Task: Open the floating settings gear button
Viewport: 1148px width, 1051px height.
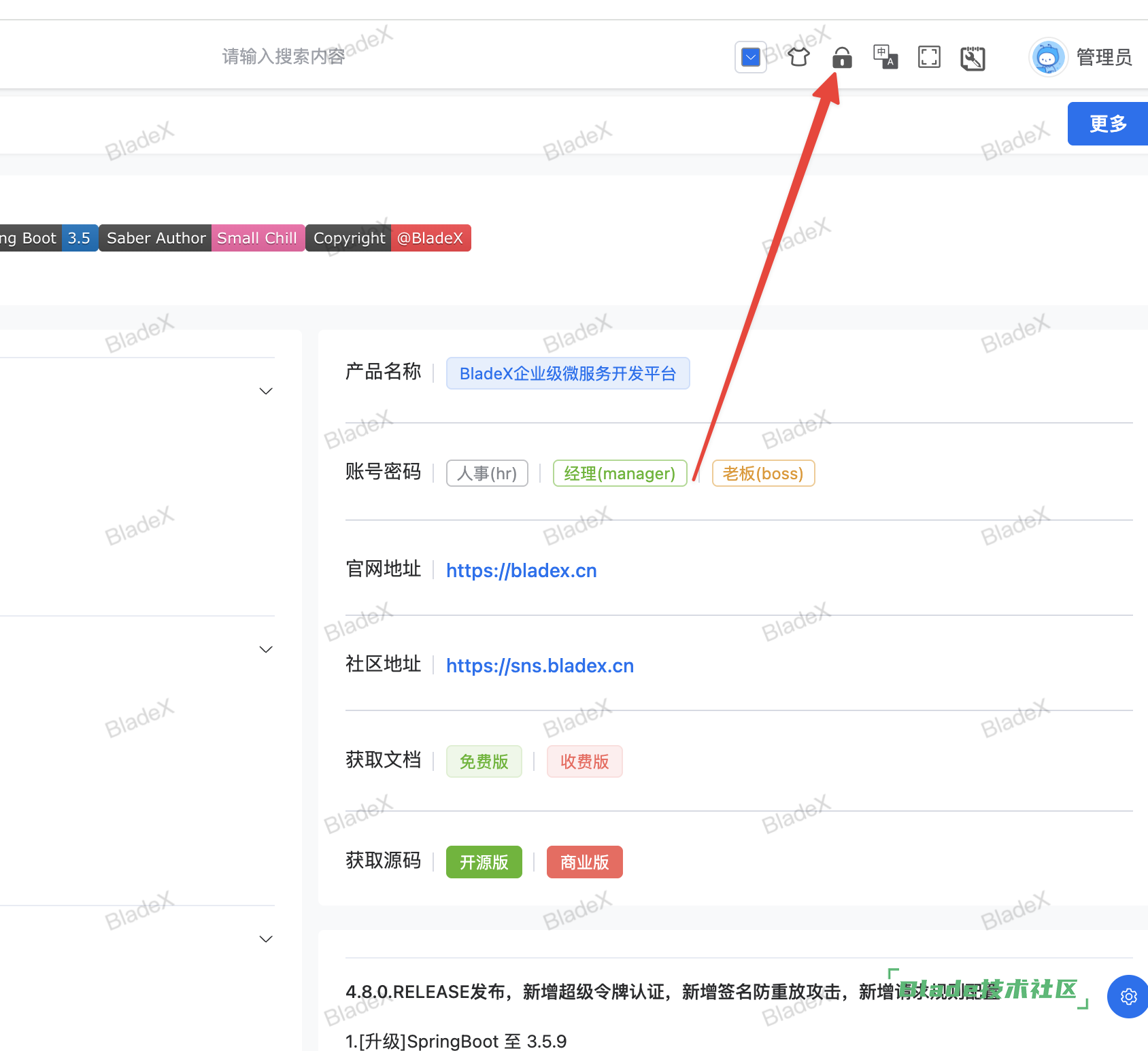Action: pyautogui.click(x=1128, y=997)
